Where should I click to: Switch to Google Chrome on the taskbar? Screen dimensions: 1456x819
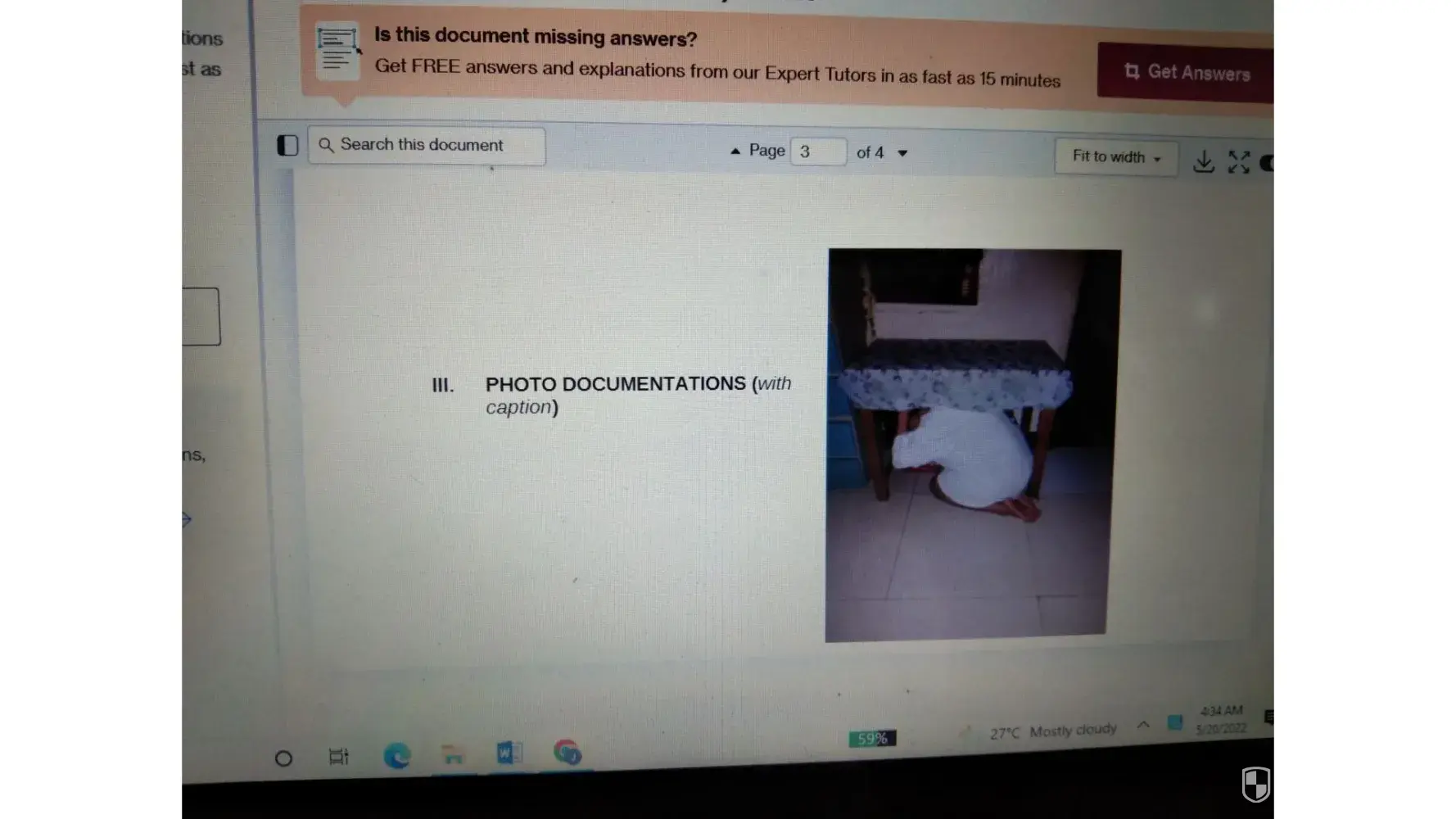(x=567, y=752)
